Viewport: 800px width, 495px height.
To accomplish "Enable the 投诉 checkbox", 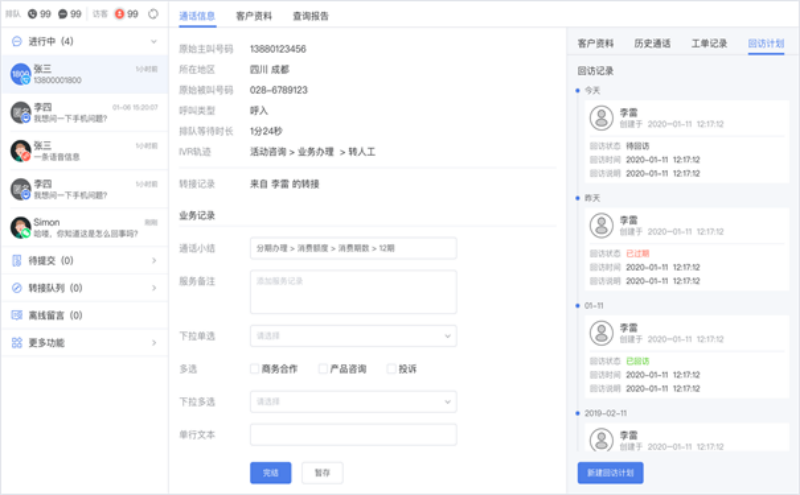I will pos(392,369).
